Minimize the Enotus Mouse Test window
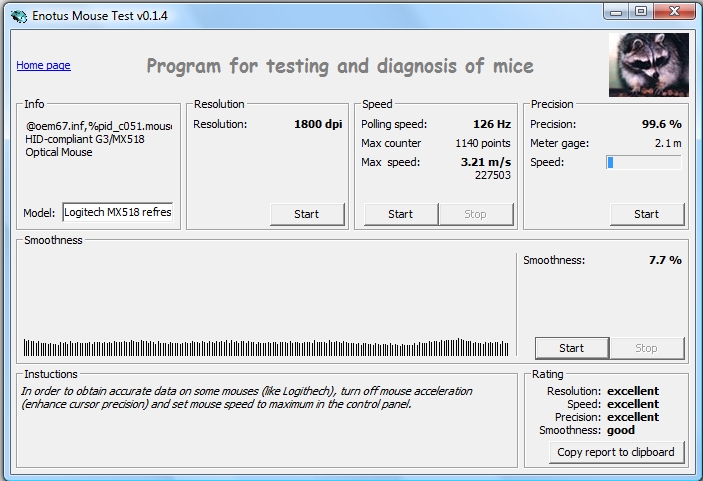 point(616,12)
